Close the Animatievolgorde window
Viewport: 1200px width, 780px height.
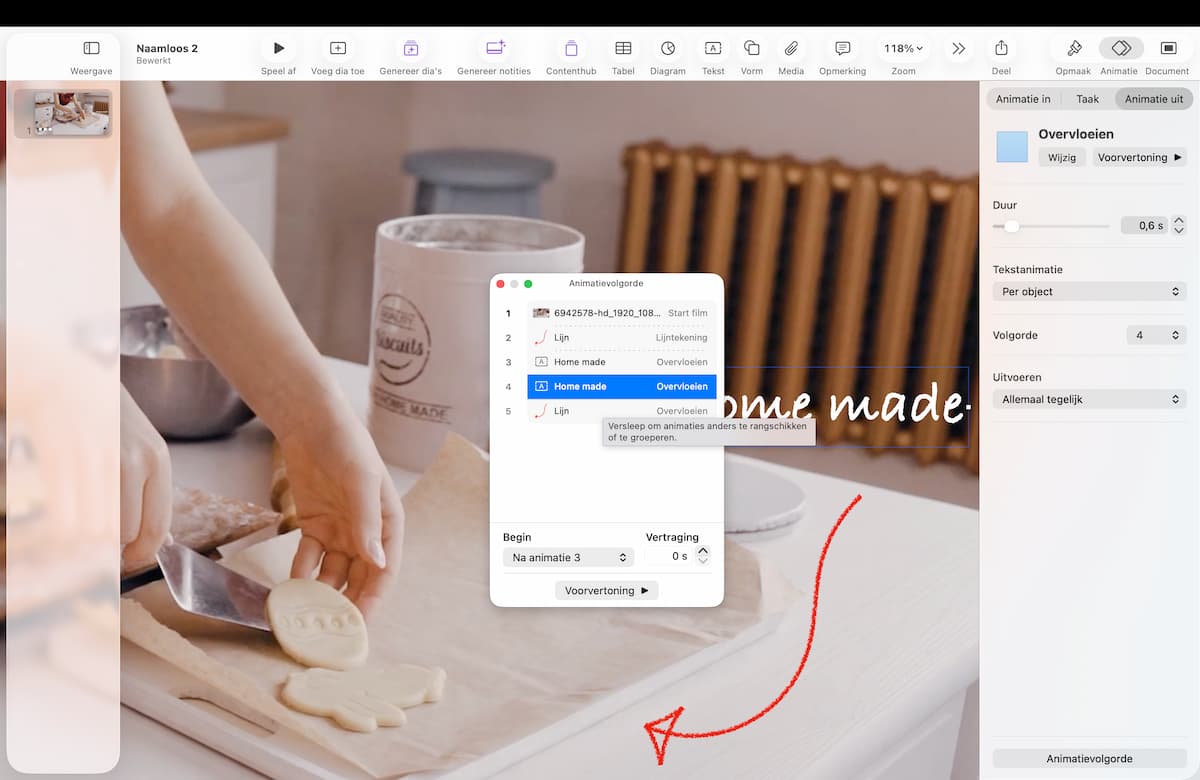(501, 284)
